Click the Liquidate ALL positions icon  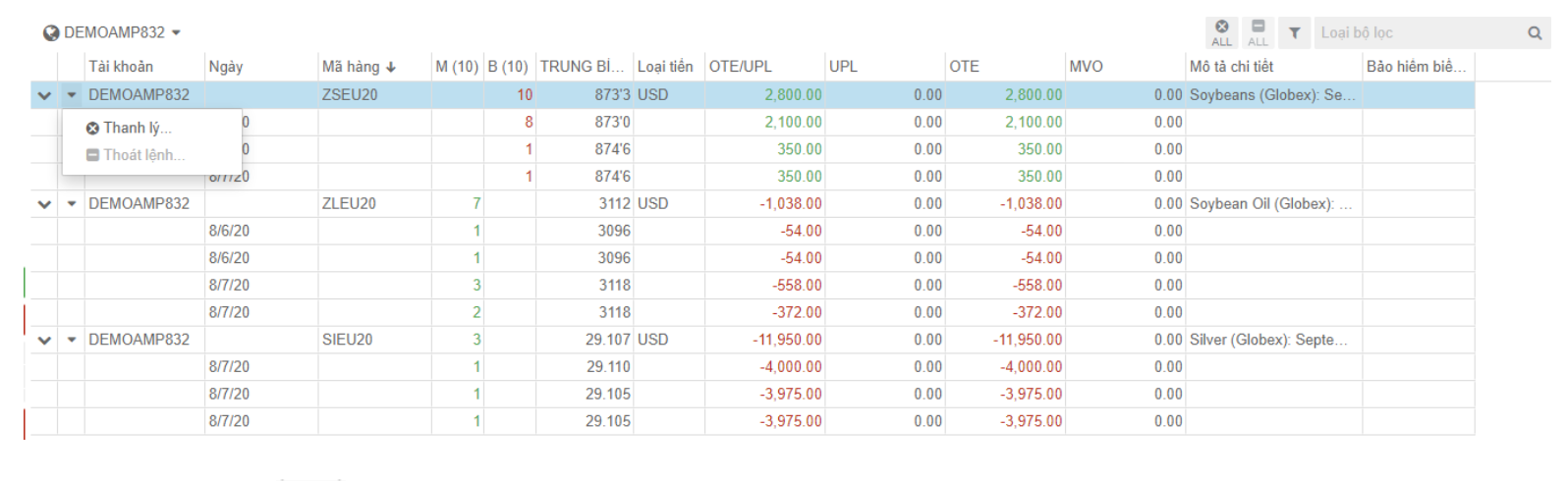pos(1221,31)
